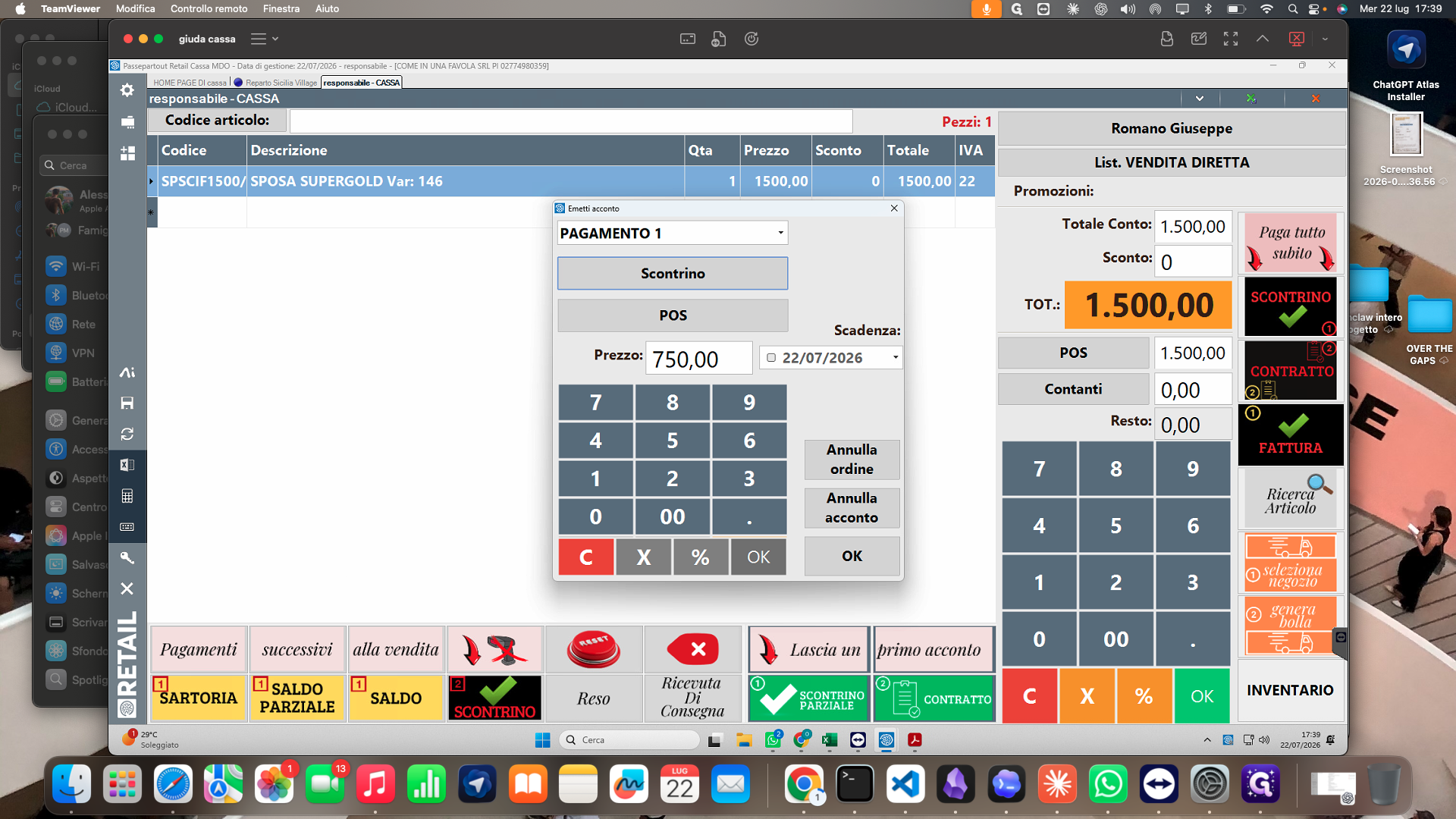
Task: Open the Ricerca Articolo magnifier button
Action: 1291,498
